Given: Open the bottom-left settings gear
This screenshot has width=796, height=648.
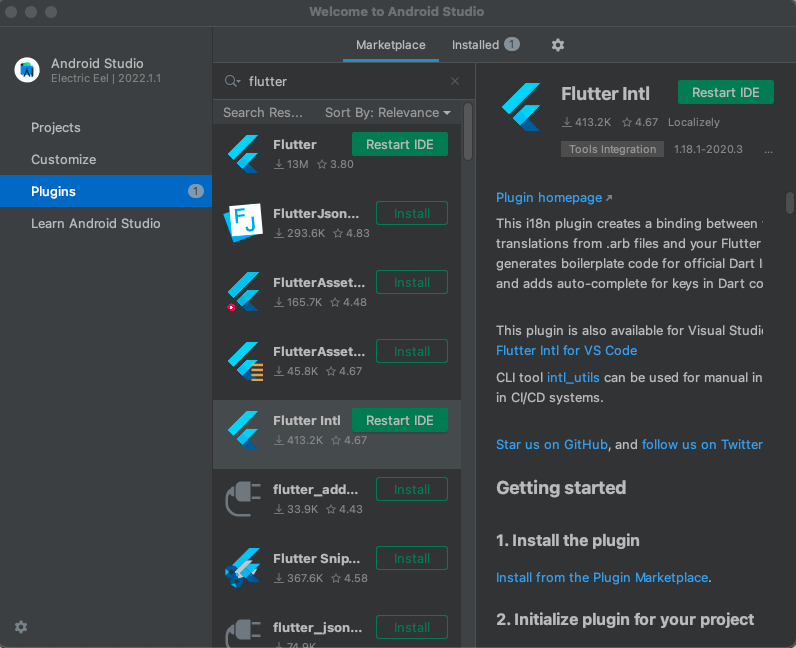Looking at the screenshot, I should (x=21, y=627).
